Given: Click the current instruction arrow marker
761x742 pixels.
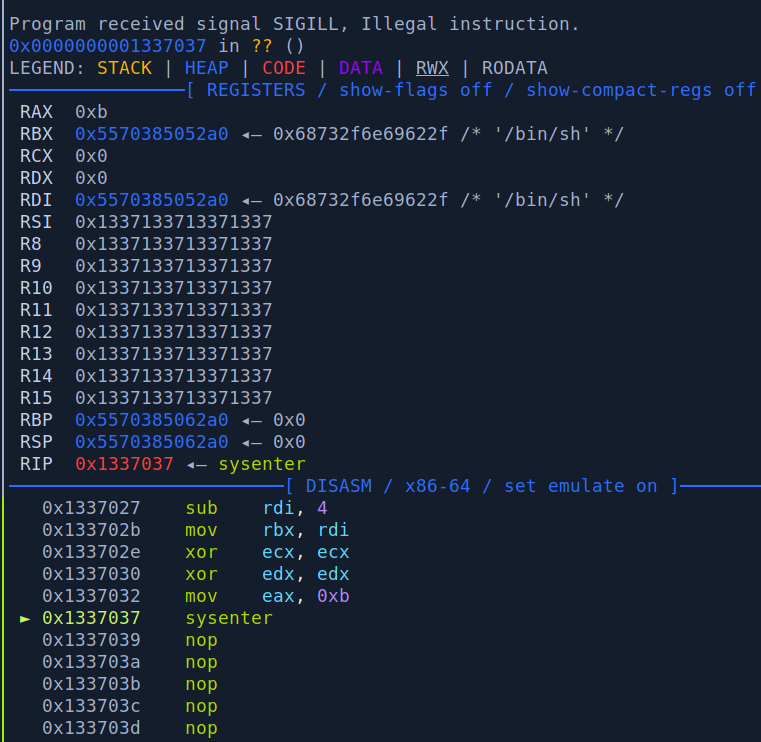Looking at the screenshot, I should point(26,618).
